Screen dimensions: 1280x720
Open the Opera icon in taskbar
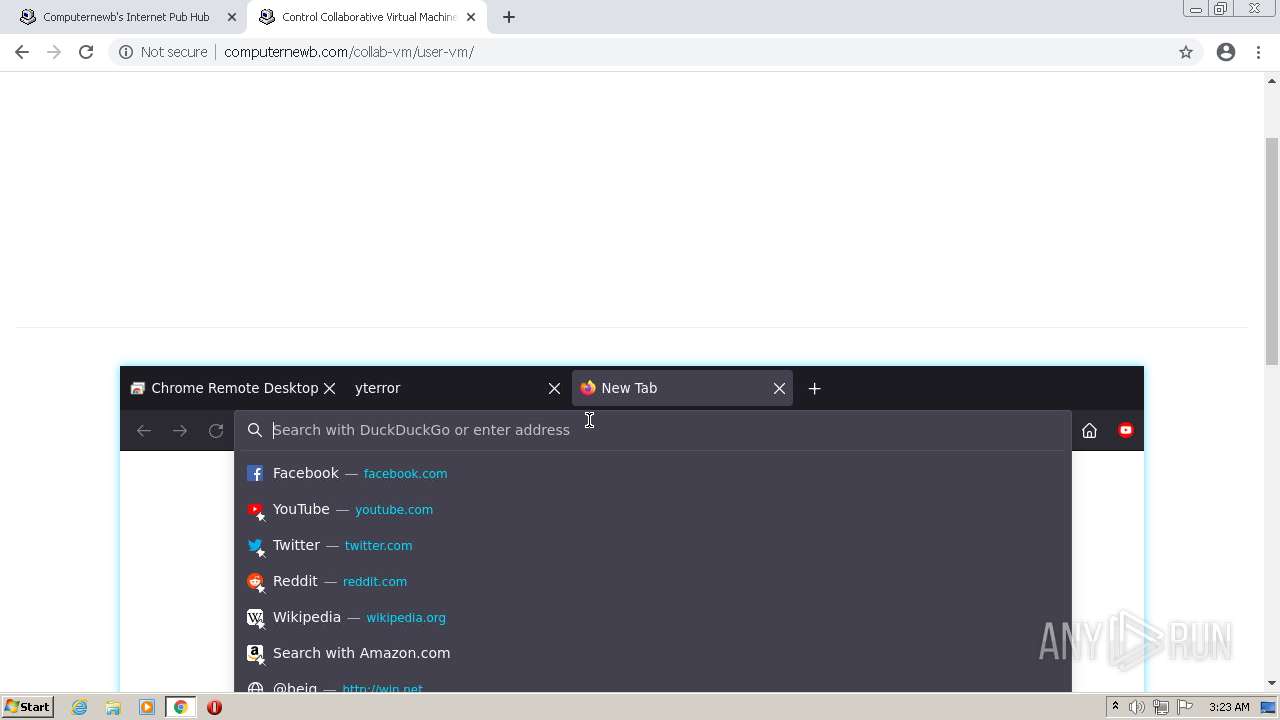214,707
